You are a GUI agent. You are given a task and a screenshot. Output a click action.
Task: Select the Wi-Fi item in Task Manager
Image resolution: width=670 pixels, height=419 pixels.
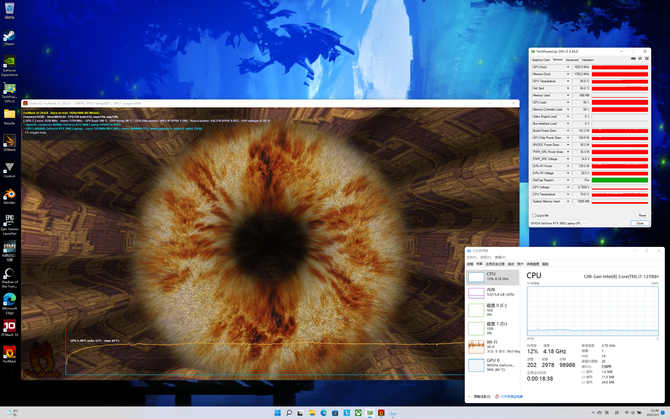[491, 345]
